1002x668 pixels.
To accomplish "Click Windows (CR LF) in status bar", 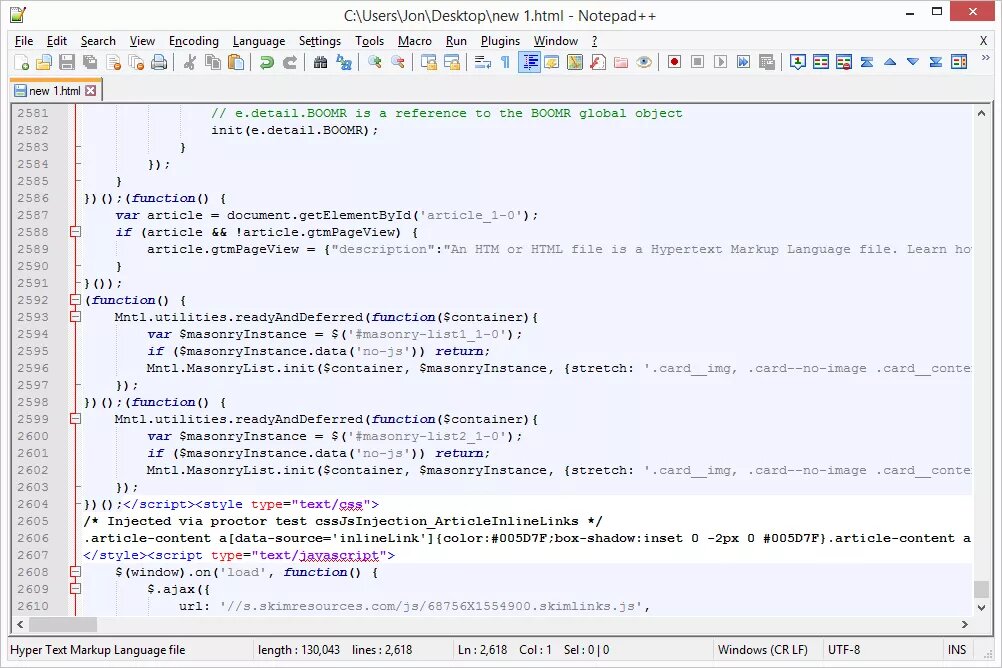I will (762, 650).
